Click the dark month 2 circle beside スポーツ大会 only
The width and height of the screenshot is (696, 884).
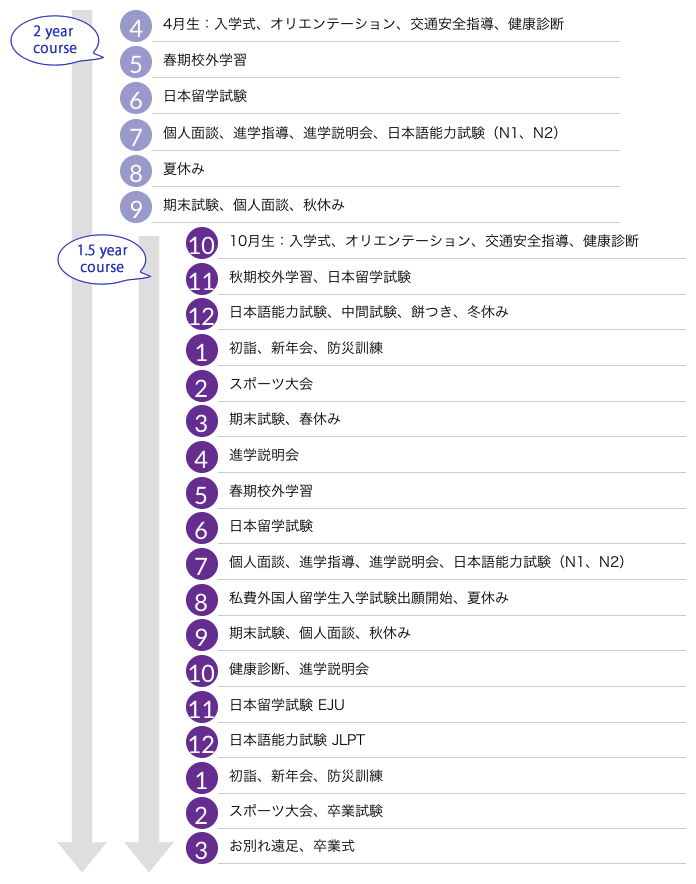coord(202,386)
